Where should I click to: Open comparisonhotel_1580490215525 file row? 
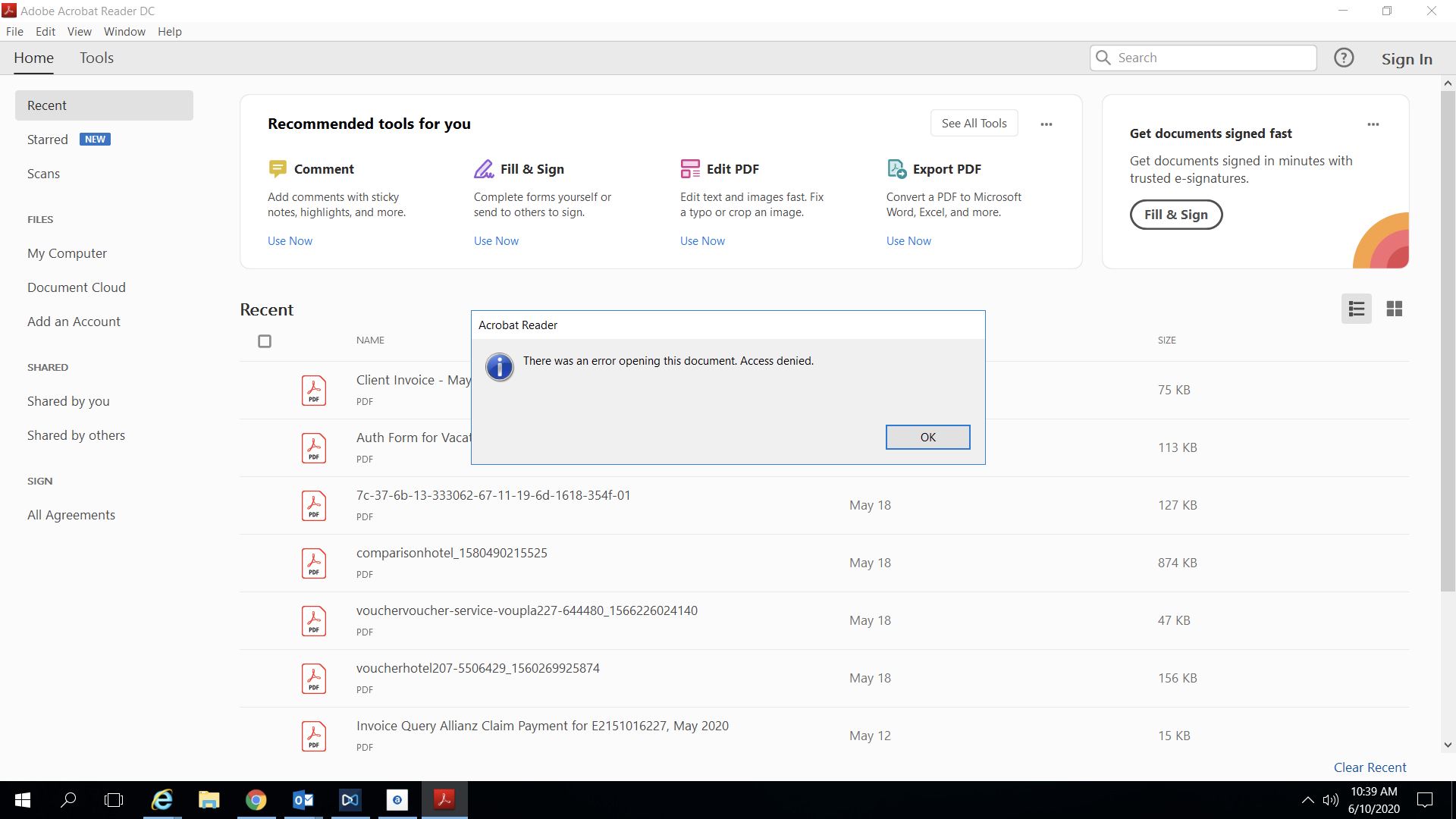[824, 563]
